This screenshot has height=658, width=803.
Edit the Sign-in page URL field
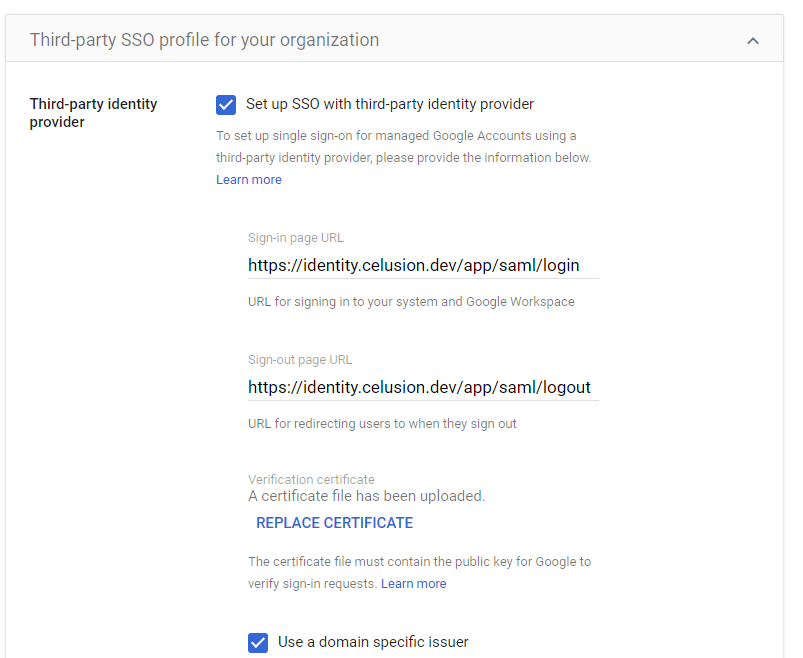tap(423, 265)
